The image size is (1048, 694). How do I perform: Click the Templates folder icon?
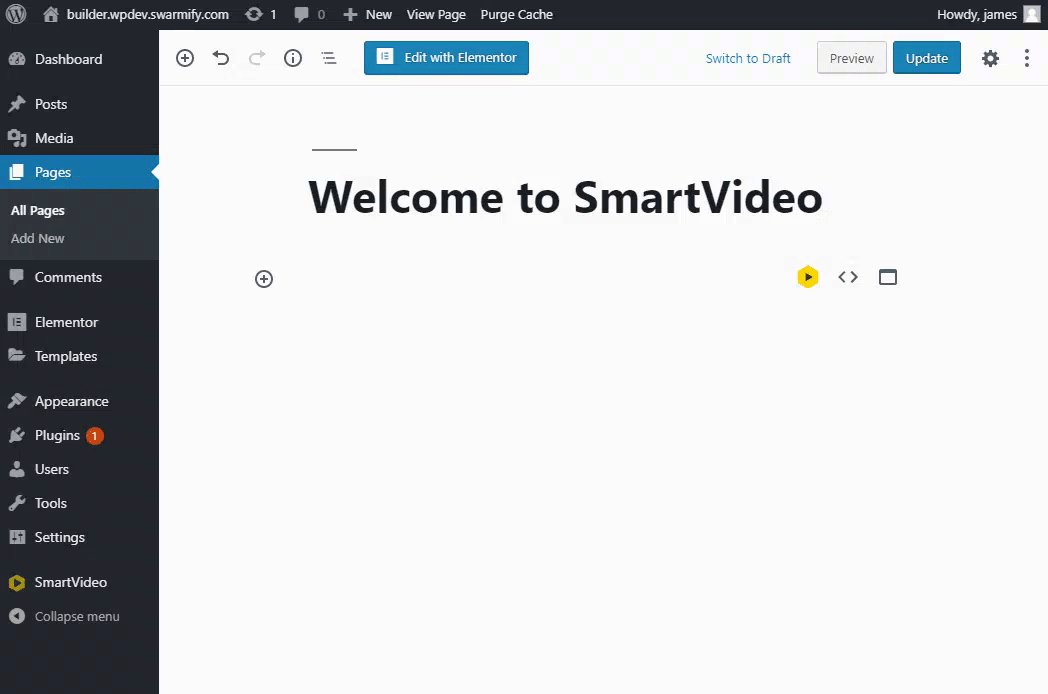17,356
